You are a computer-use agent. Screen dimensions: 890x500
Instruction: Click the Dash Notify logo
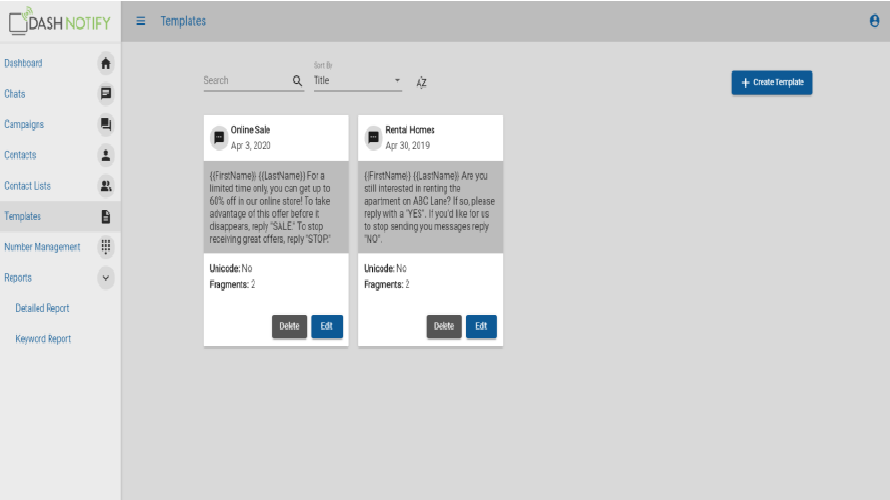click(60, 22)
